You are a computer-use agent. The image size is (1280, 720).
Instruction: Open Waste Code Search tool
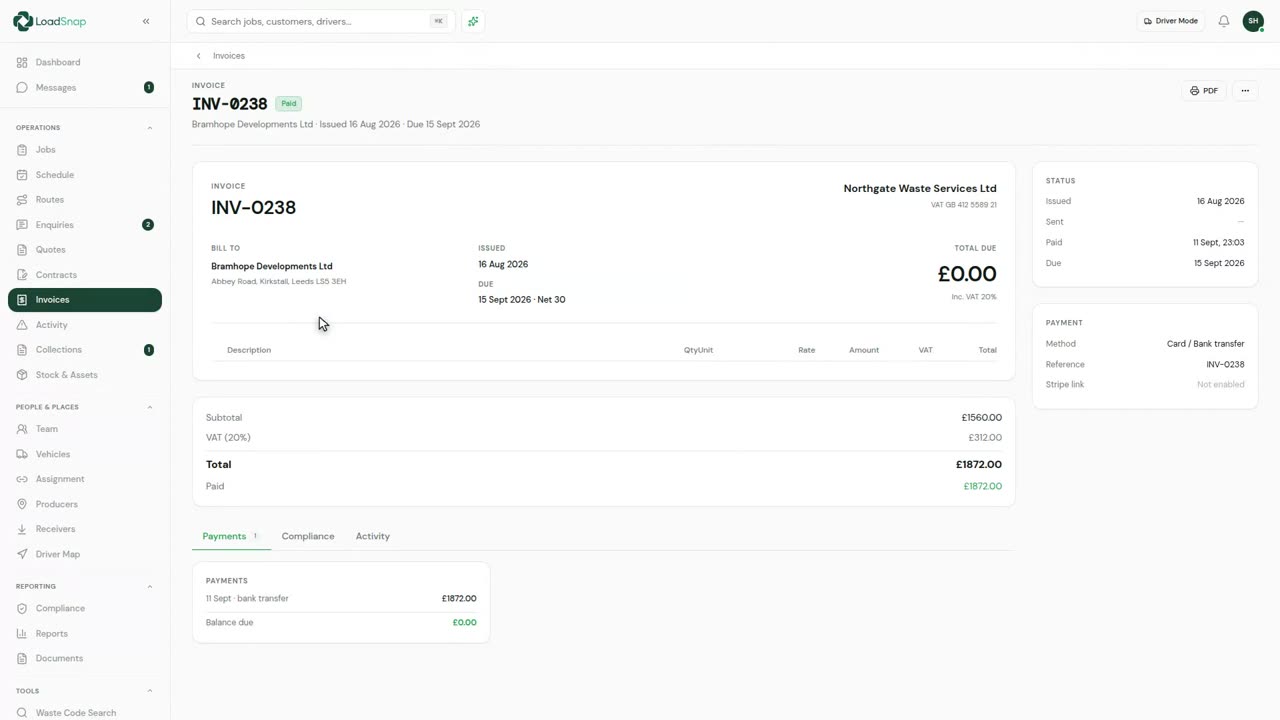85,713
